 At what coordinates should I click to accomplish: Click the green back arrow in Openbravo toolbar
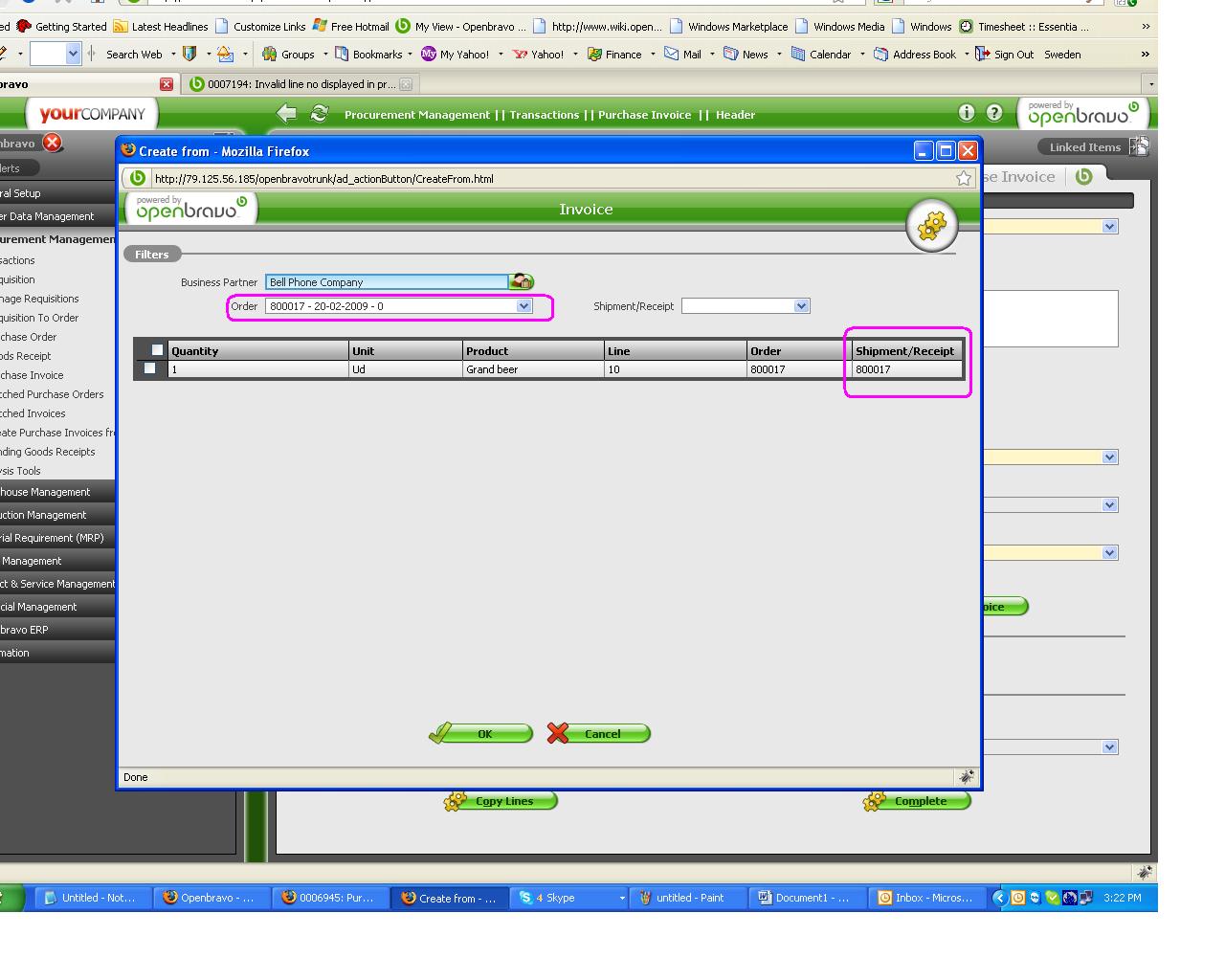[x=286, y=114]
